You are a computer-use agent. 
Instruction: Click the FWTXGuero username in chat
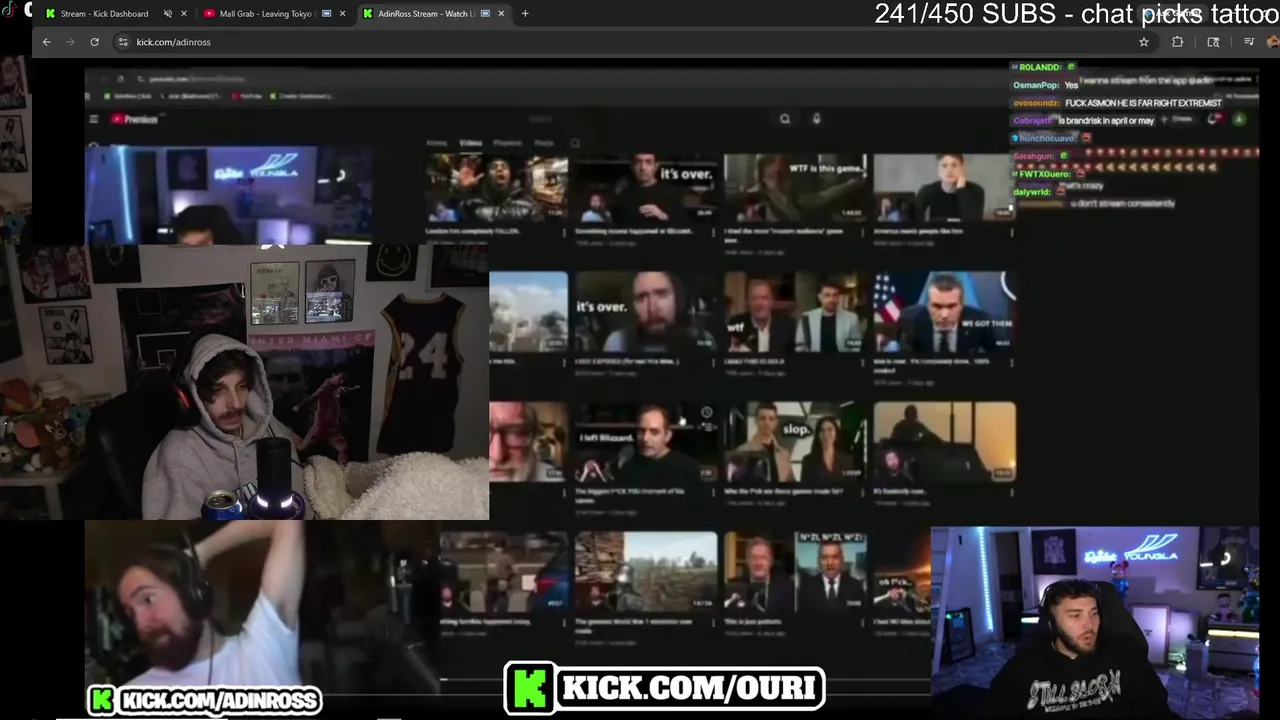pos(1045,174)
